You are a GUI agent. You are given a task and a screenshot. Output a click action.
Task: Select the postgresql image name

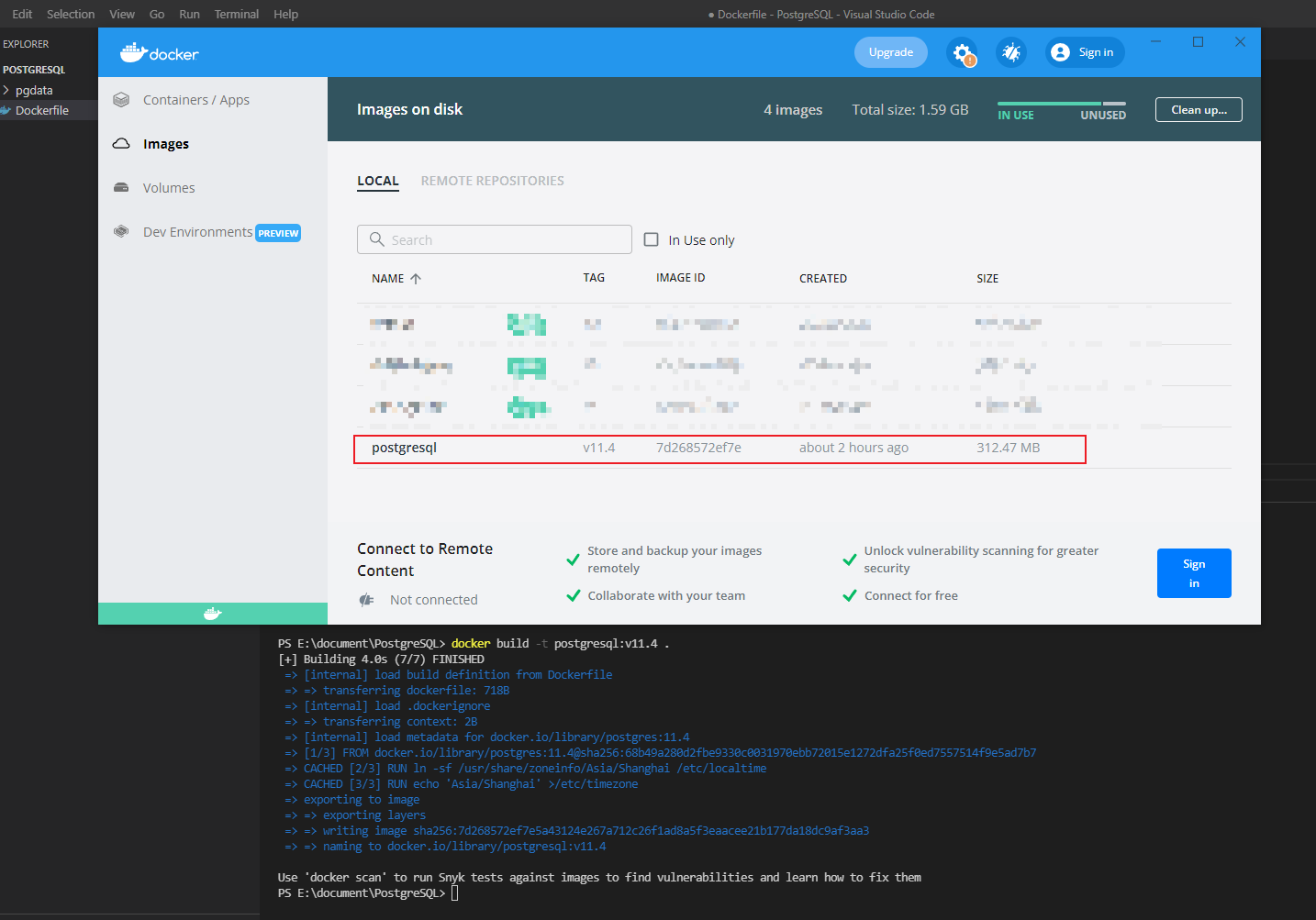coord(404,448)
